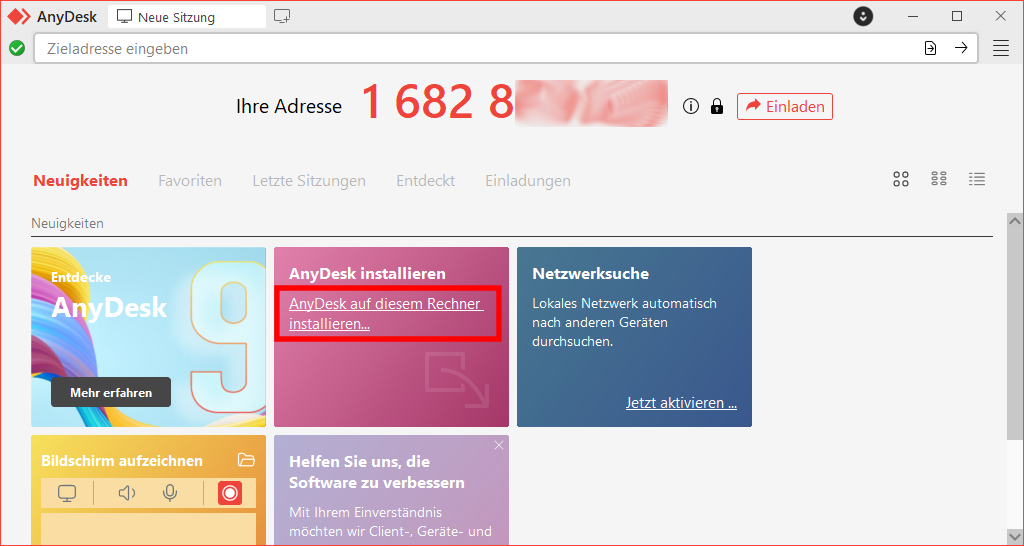The image size is (1024, 546).
Task: Open the hamburger main menu
Action: [1000, 48]
